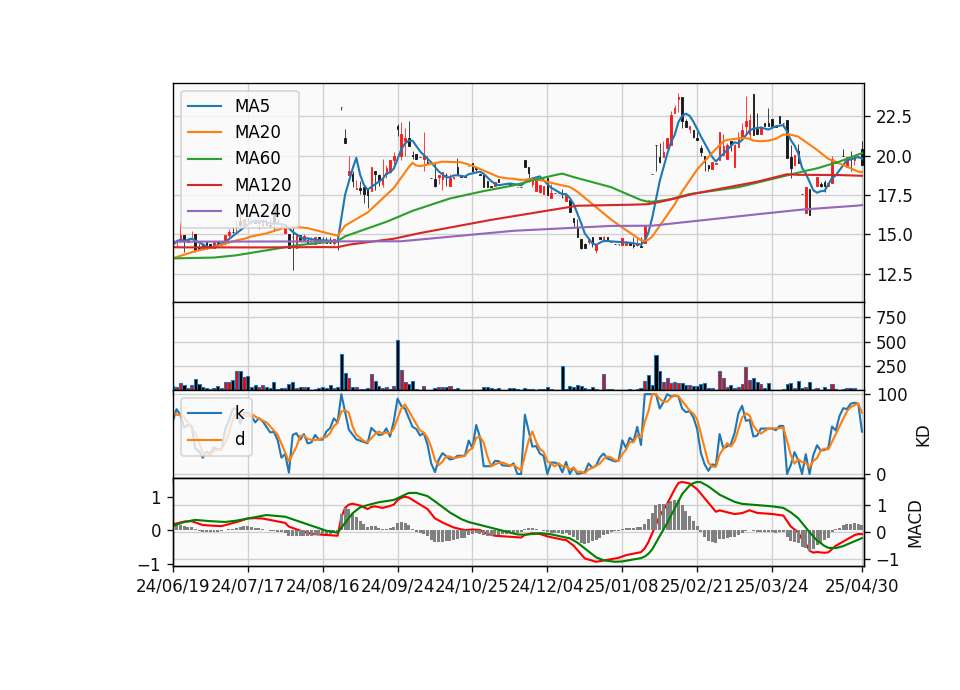960x690 pixels.
Task: Click the MA20 legend label
Action: click(x=258, y=132)
